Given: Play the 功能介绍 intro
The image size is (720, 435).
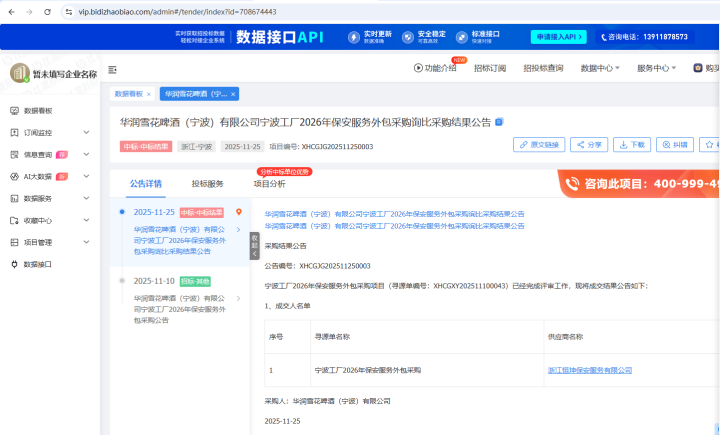Looking at the screenshot, I should [434, 68].
